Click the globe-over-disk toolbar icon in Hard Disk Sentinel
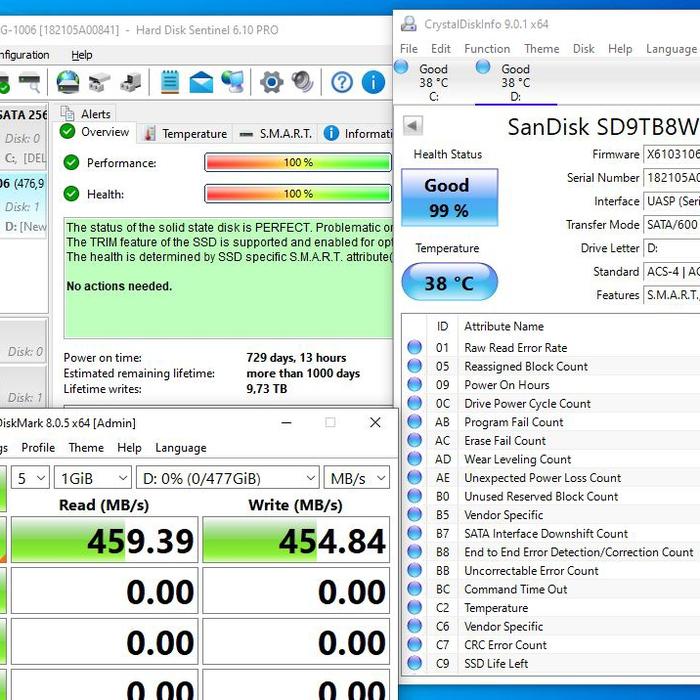This screenshot has height=700, width=700. tap(68, 82)
